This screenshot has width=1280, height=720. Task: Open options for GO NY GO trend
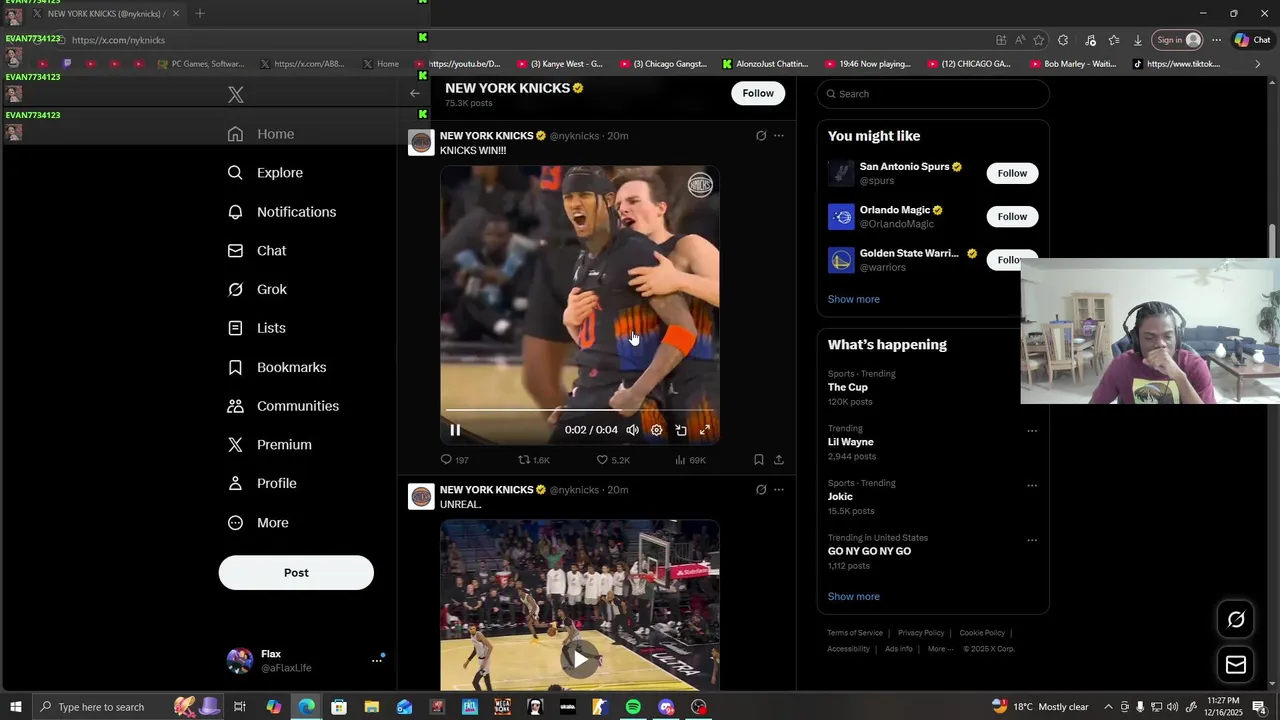1032,541
